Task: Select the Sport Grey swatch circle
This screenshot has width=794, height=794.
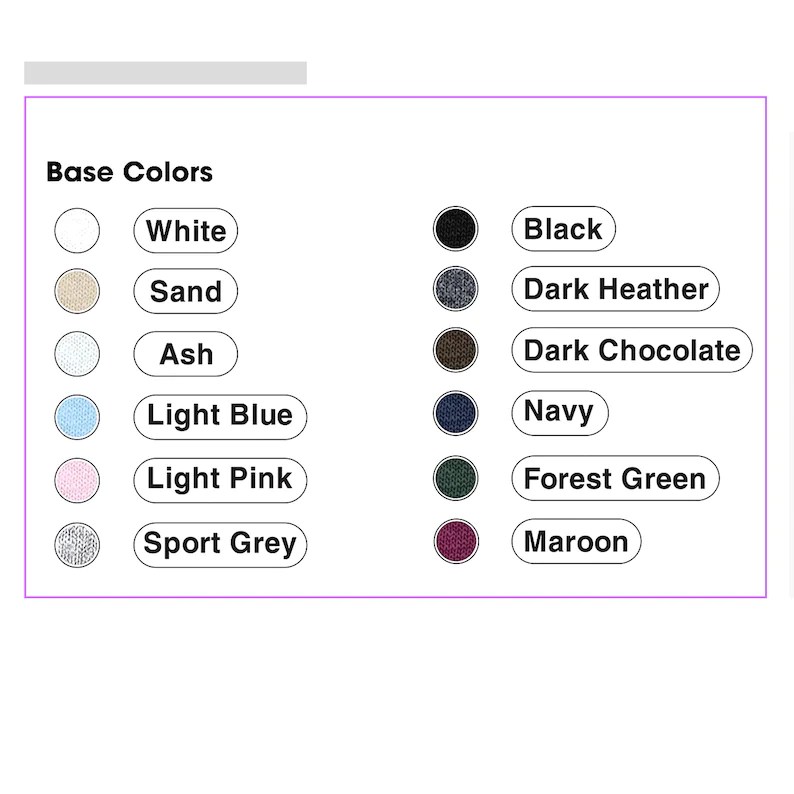Action: click(77, 545)
